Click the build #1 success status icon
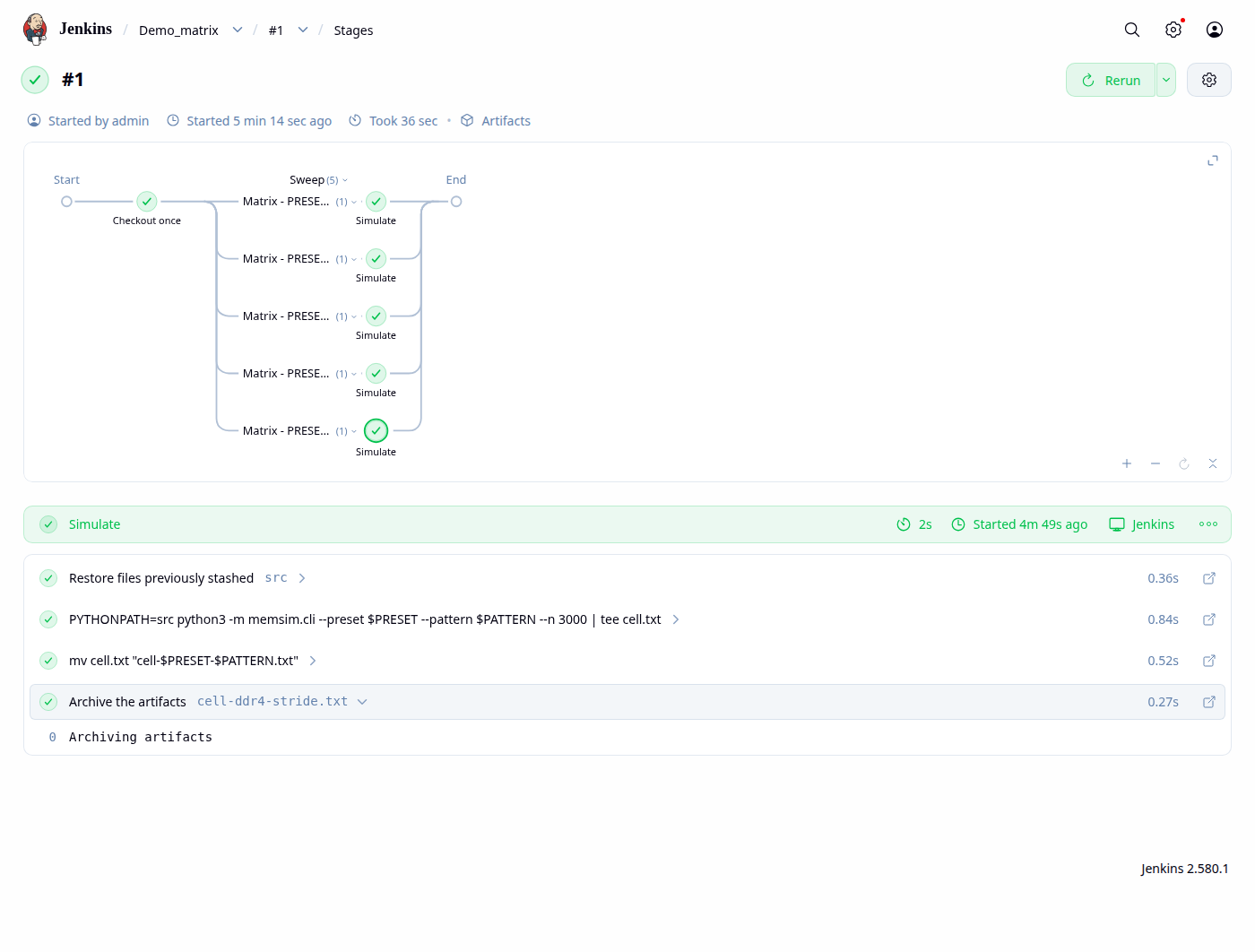The width and height of the screenshot is (1255, 952). point(35,80)
